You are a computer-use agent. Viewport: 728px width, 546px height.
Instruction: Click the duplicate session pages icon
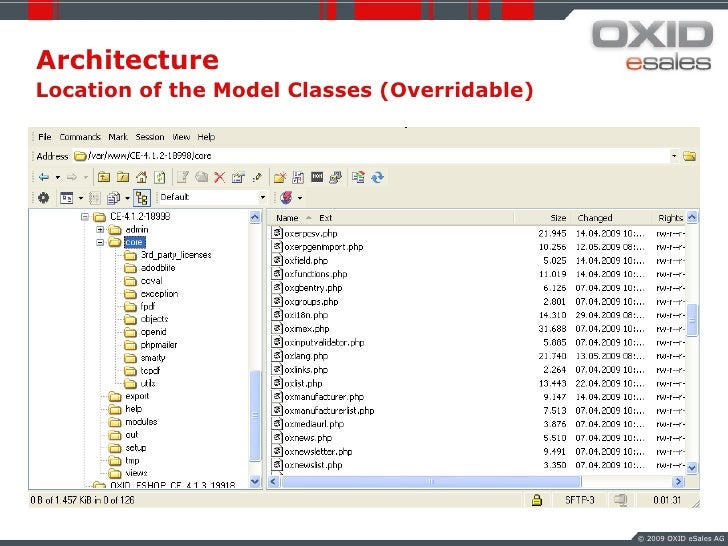[113, 198]
